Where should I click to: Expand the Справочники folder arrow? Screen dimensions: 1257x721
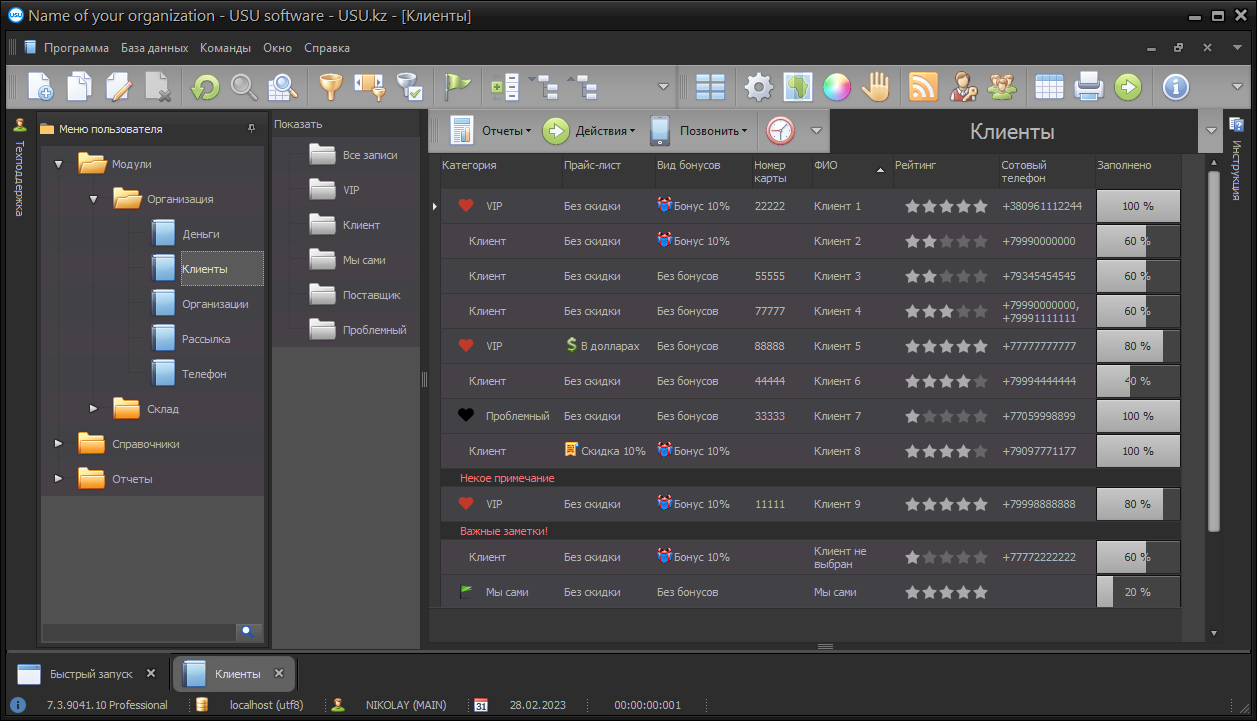[x=58, y=443]
